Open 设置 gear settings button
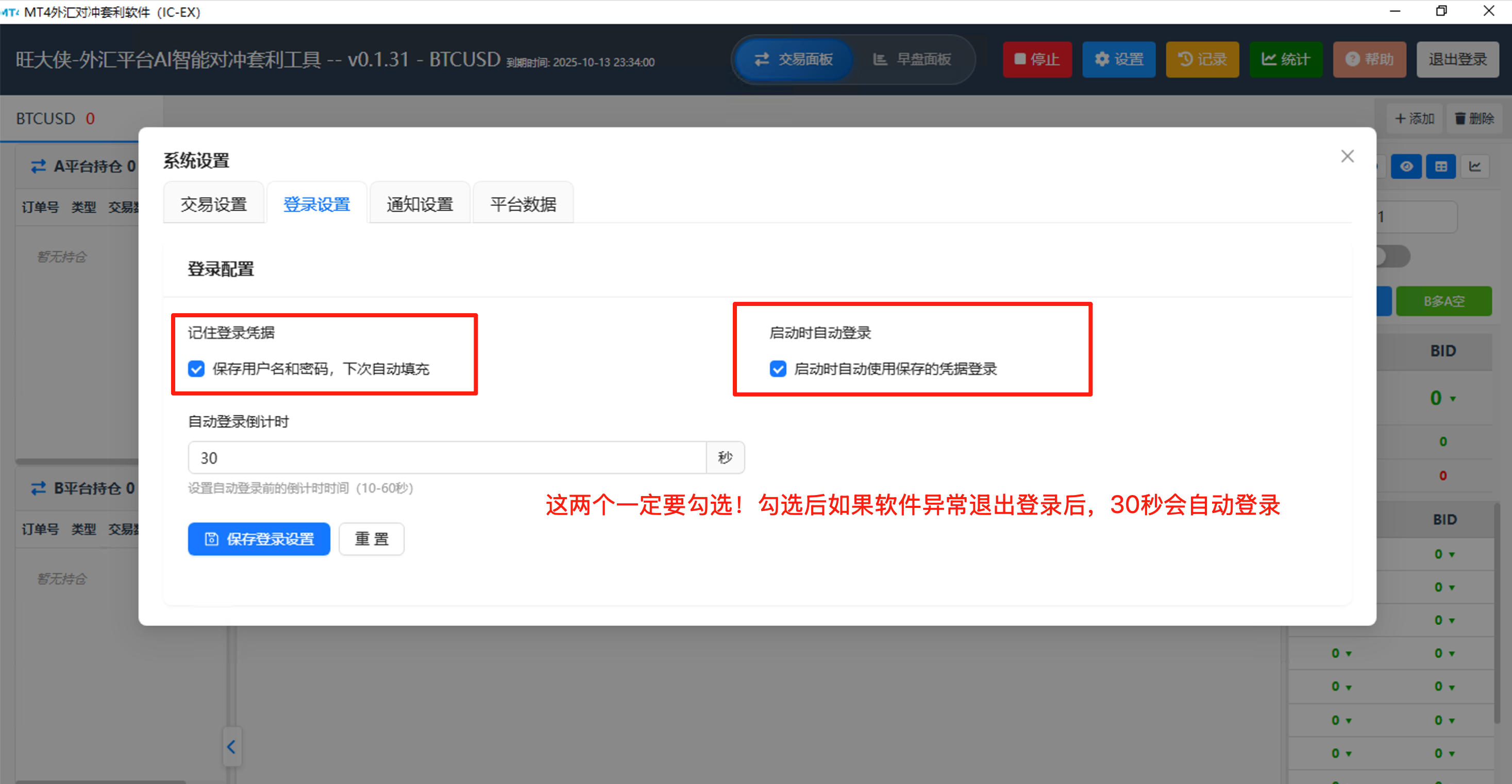Viewport: 1512px width, 784px height. (1118, 59)
